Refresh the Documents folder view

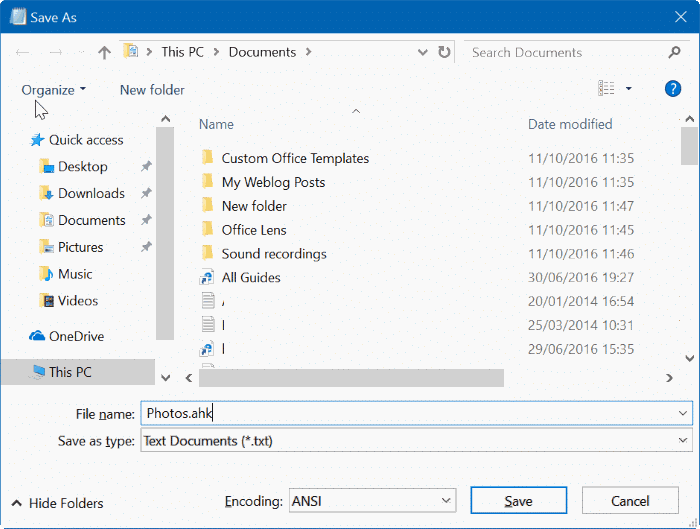pyautogui.click(x=444, y=52)
